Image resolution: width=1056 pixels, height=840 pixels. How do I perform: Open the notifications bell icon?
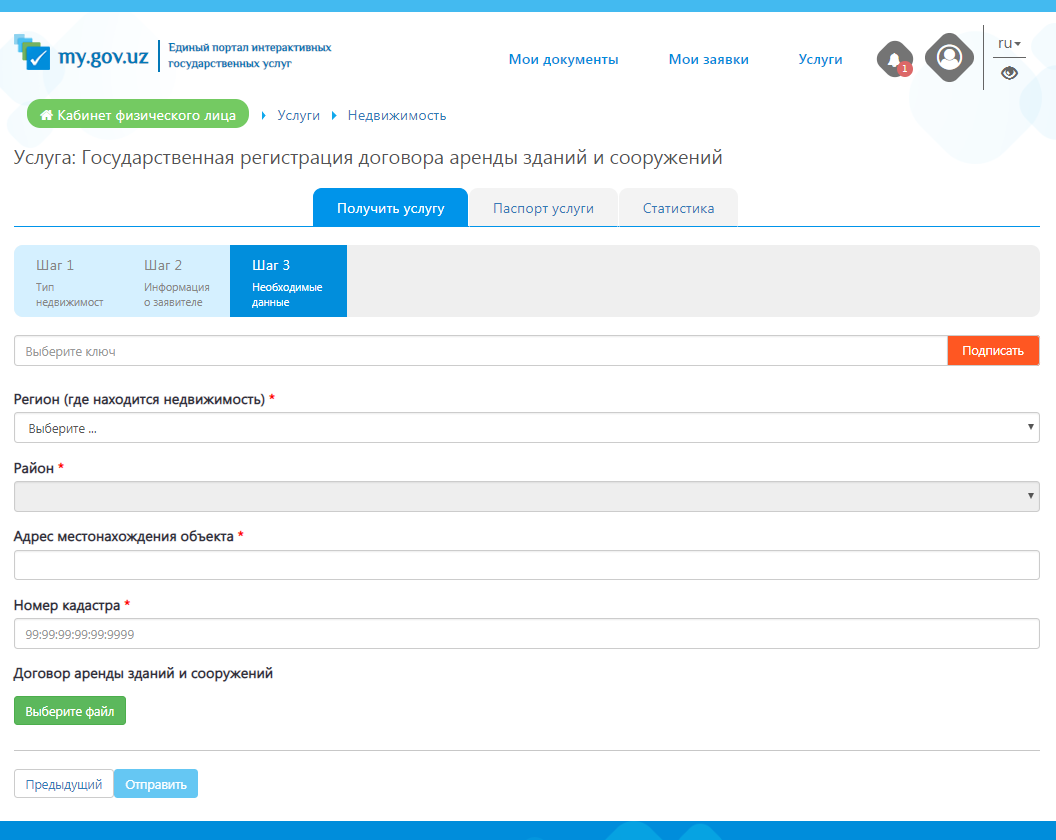coord(894,59)
